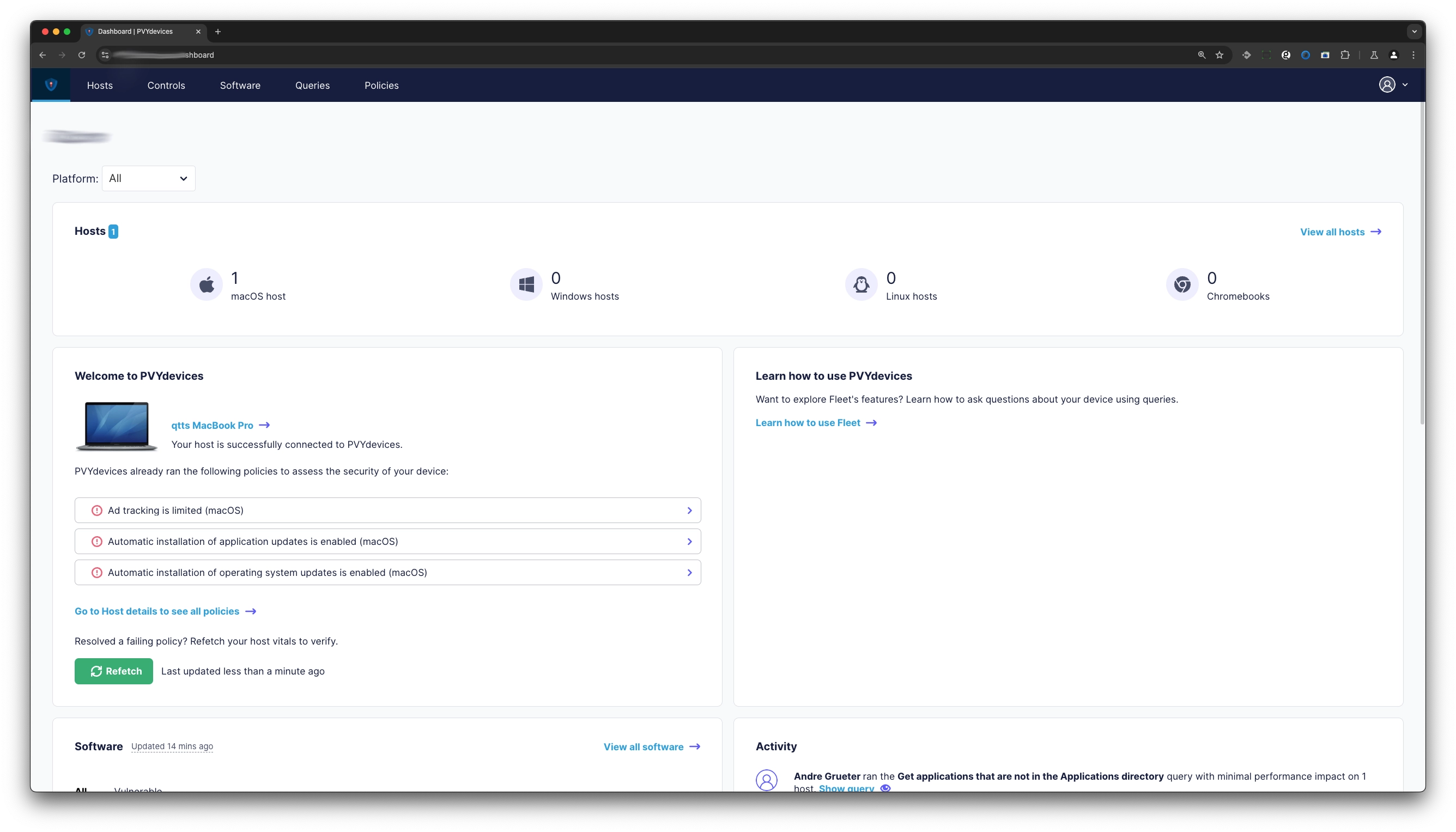Click the Show query link in Activity
The image size is (1456, 832).
854,788
